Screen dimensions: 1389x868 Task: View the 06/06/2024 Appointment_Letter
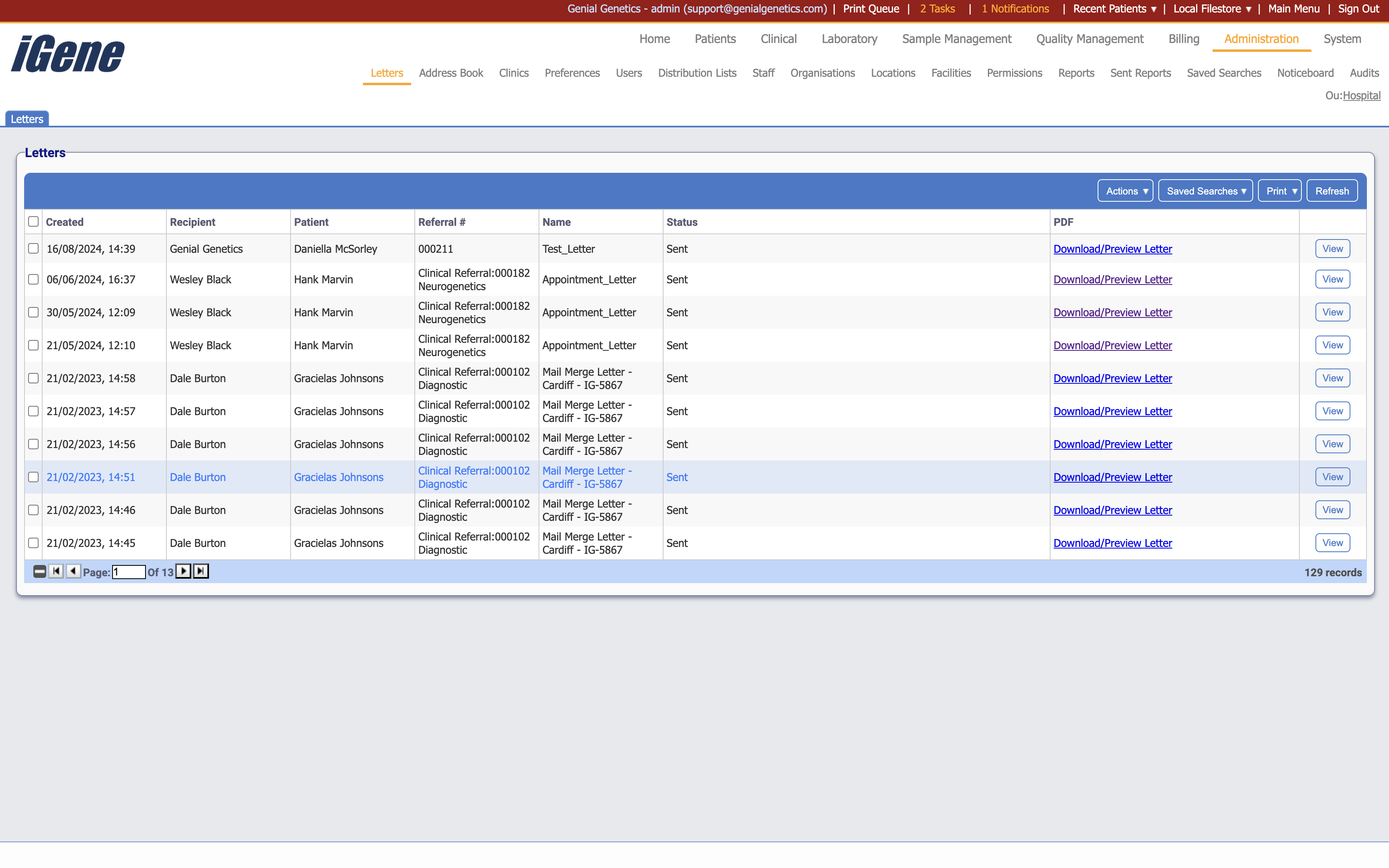pyautogui.click(x=1332, y=280)
